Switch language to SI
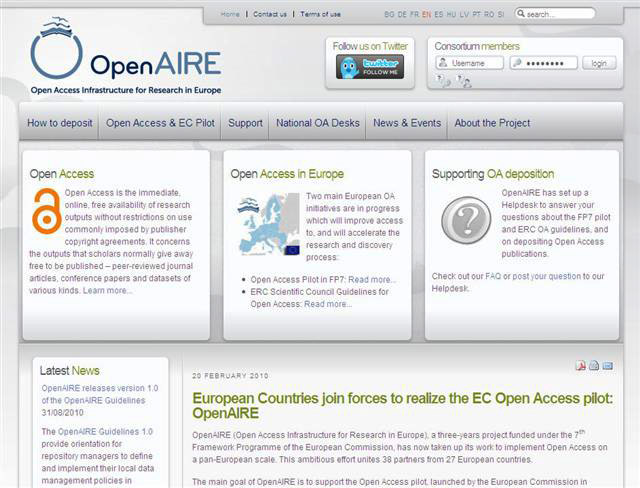 tap(500, 14)
